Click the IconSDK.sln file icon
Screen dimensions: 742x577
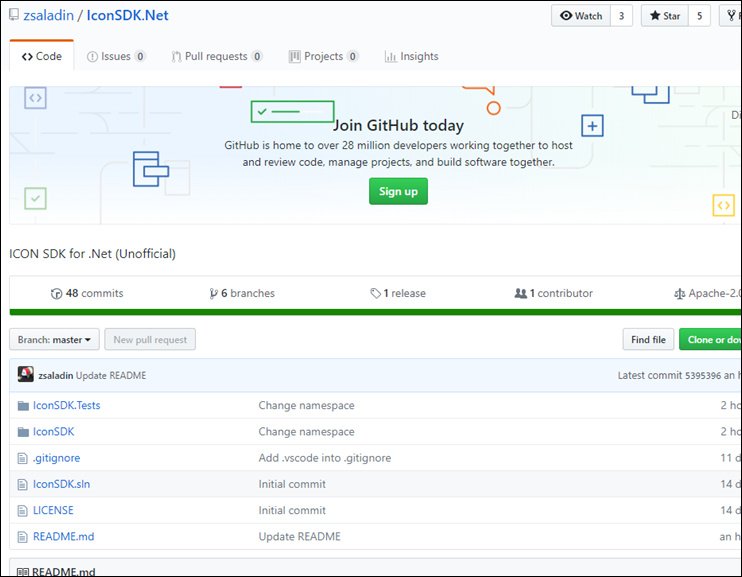[22, 484]
